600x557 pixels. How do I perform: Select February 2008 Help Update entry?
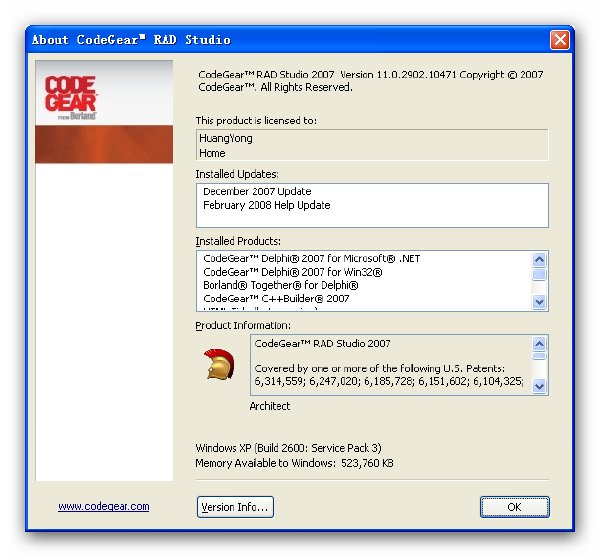pos(267,205)
